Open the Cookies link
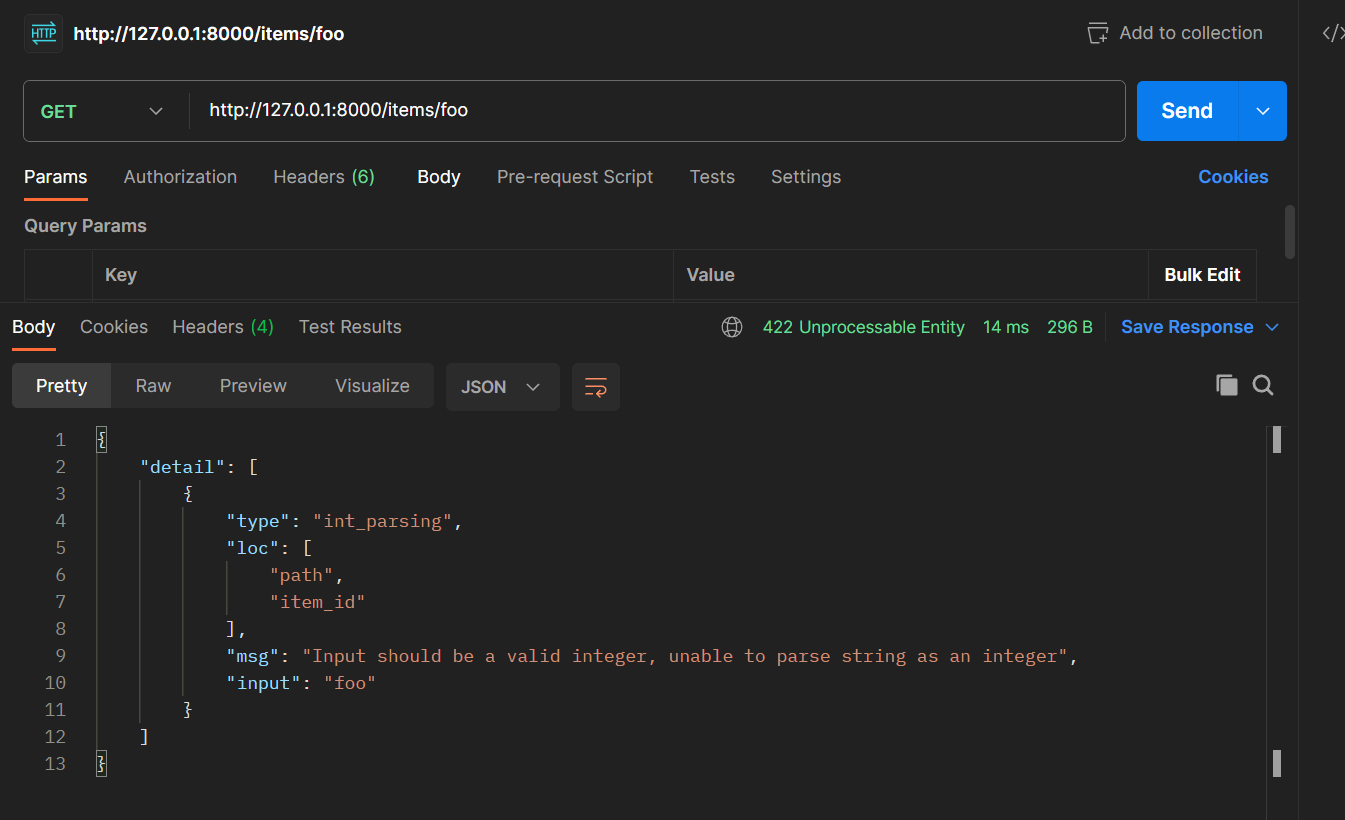Image resolution: width=1345 pixels, height=820 pixels. [1233, 177]
